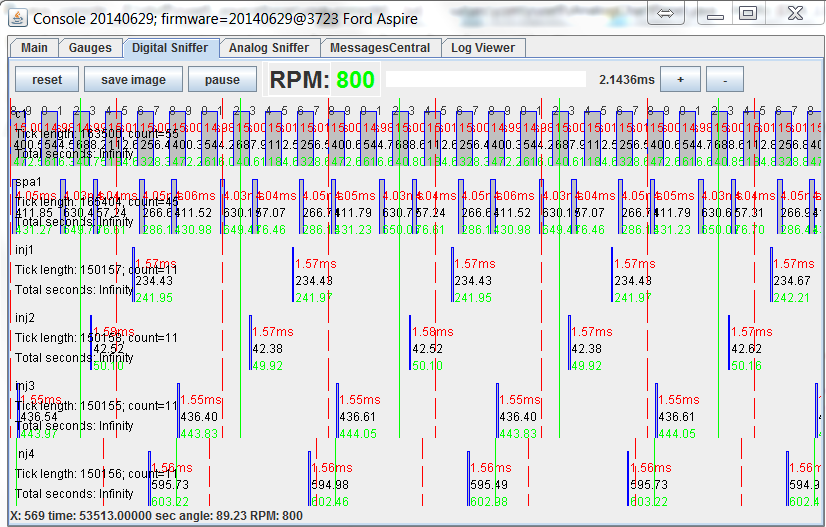Go to the Analog Sniffer tab
This screenshot has height=527, width=826.
[269, 48]
